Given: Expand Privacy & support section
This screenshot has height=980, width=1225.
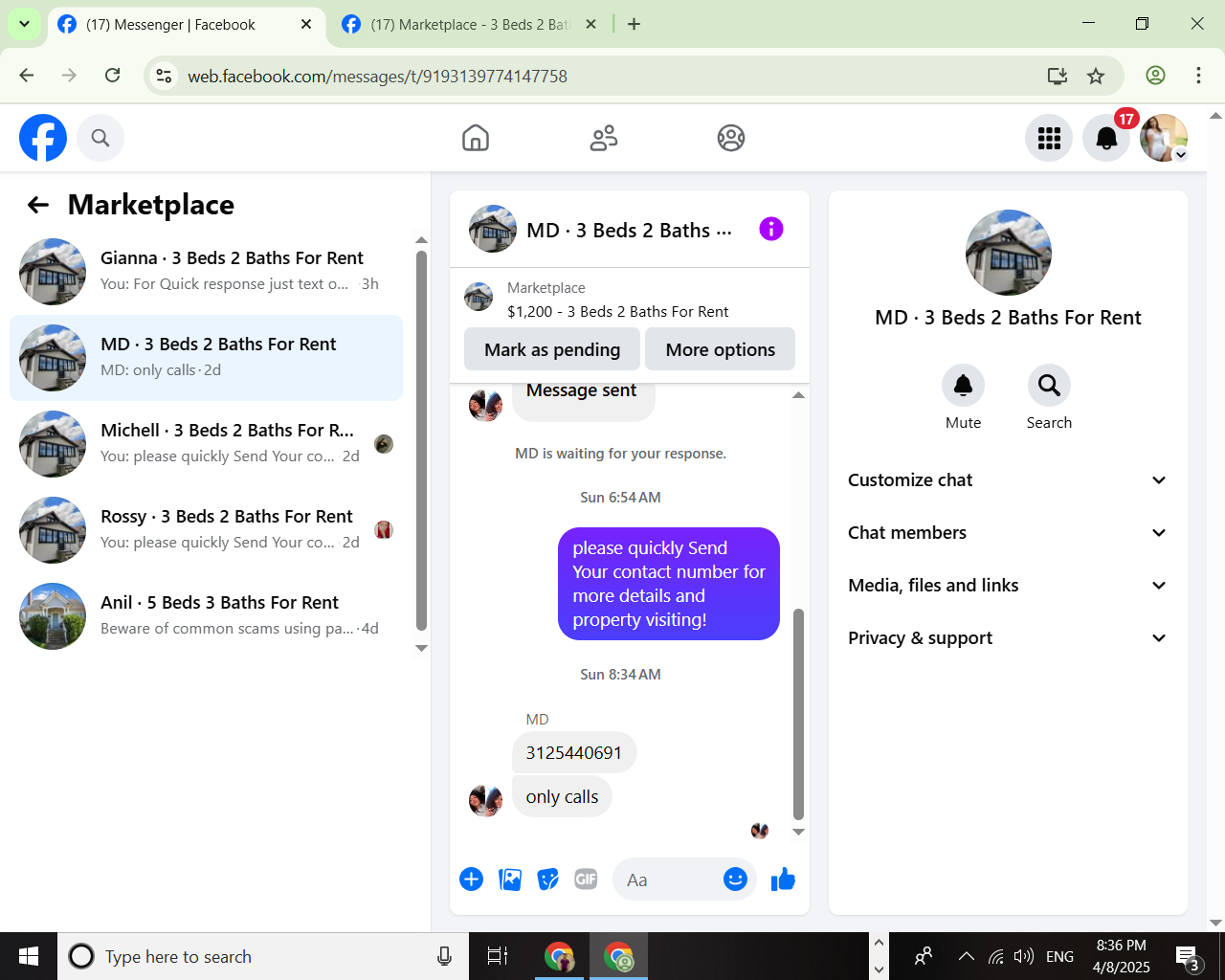Looking at the screenshot, I should coord(1008,637).
